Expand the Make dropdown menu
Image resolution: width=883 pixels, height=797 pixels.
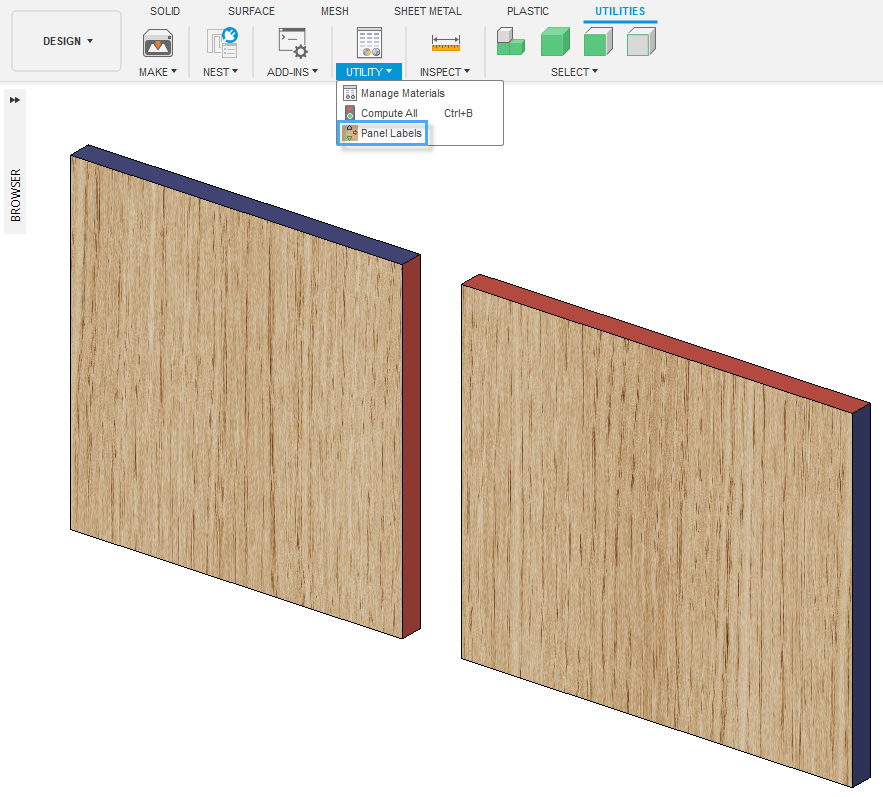tap(158, 72)
